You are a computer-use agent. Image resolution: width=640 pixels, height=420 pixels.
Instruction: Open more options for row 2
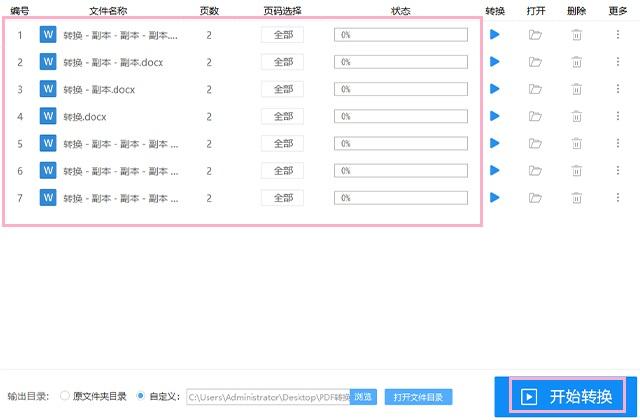(x=618, y=62)
